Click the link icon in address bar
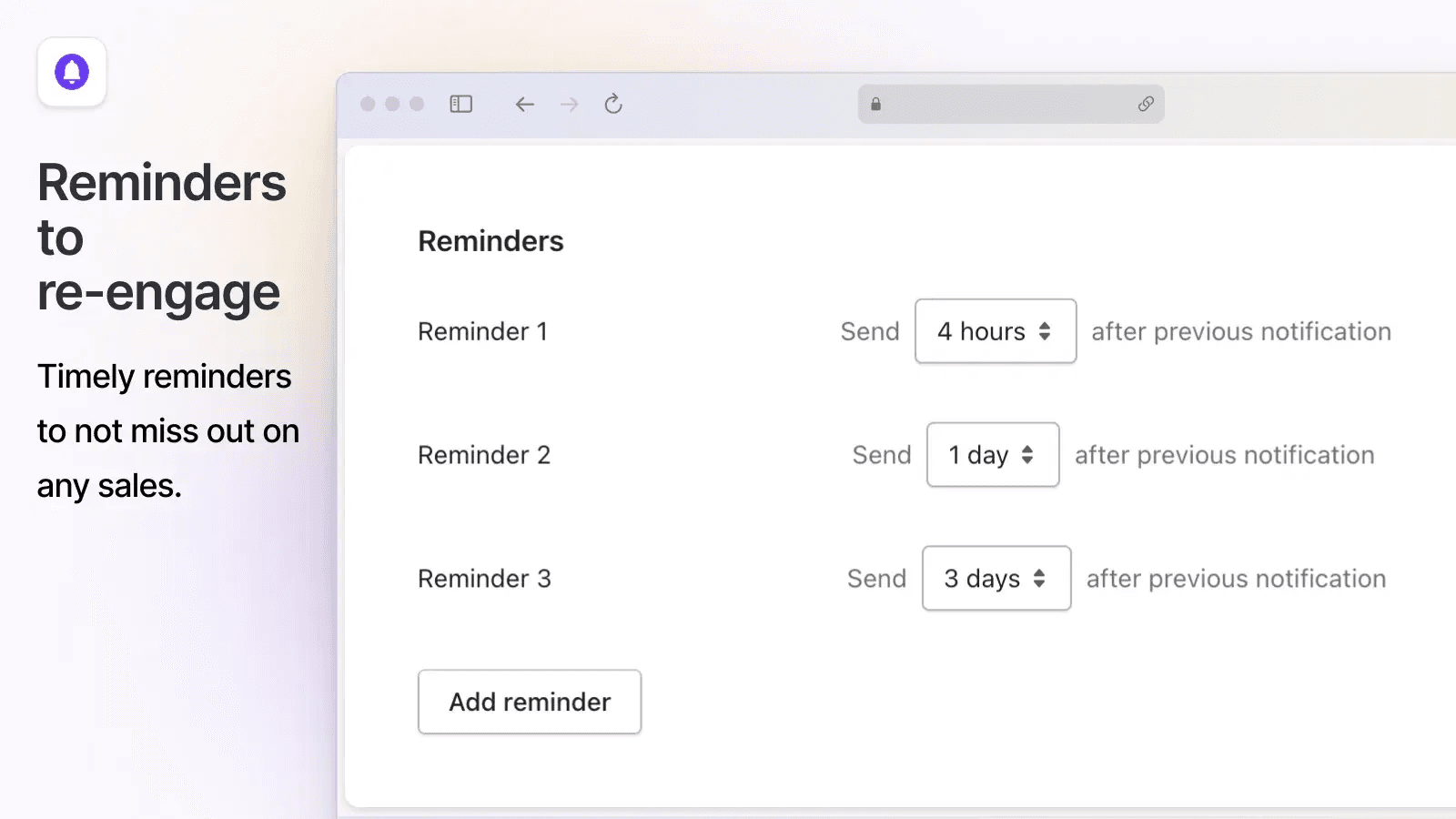 [1146, 104]
